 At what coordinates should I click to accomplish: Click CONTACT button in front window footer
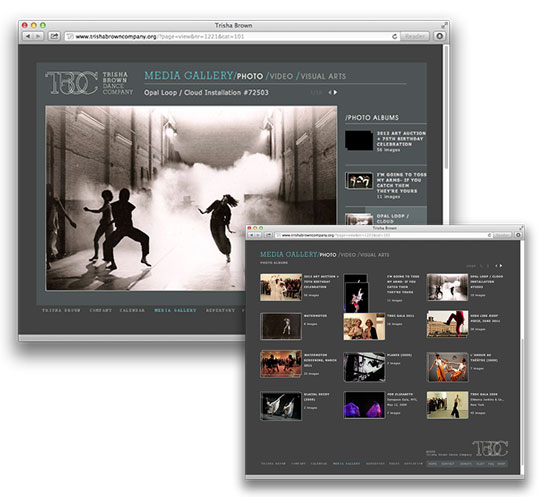click(447, 464)
